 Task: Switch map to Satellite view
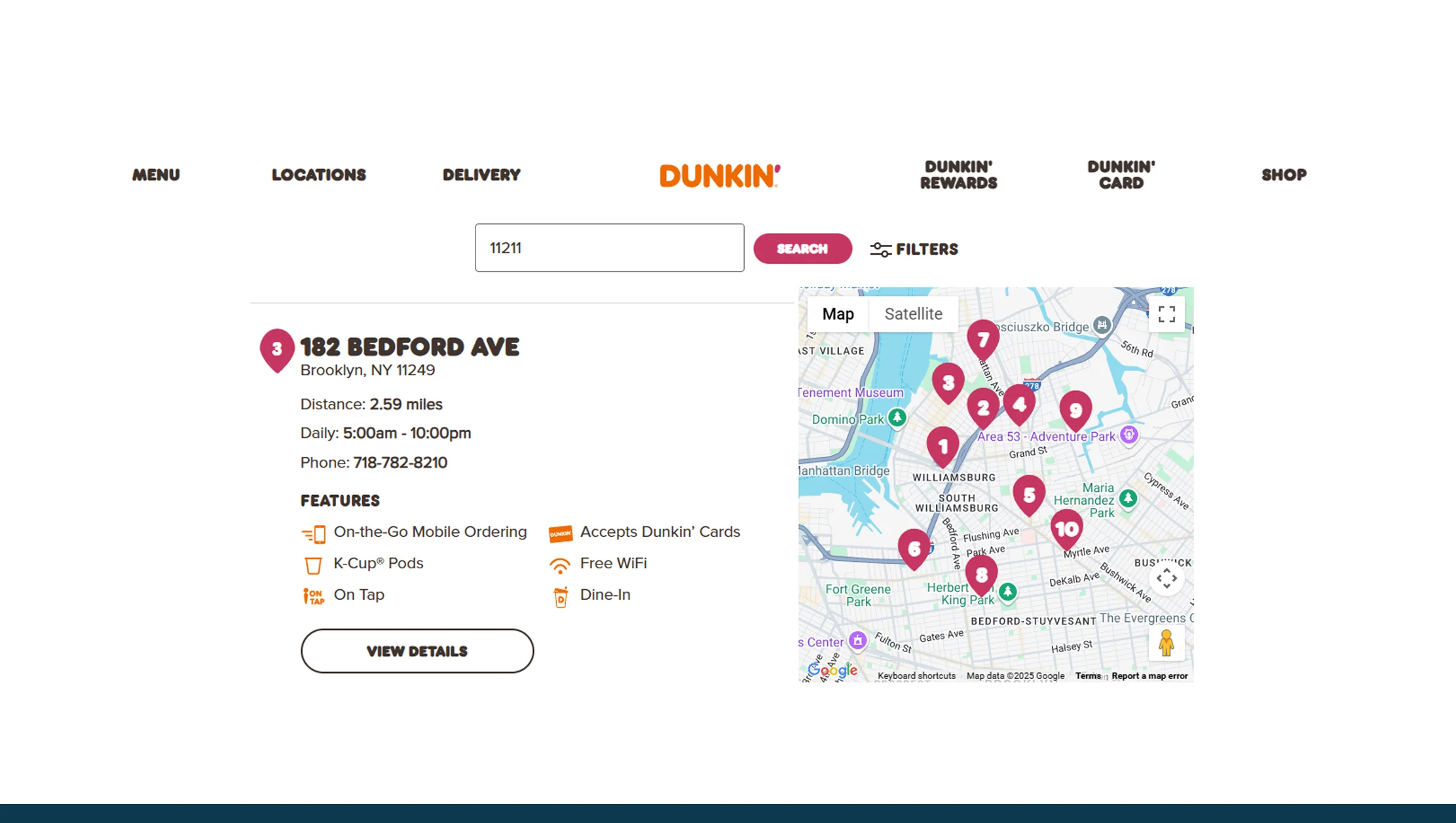(x=913, y=314)
